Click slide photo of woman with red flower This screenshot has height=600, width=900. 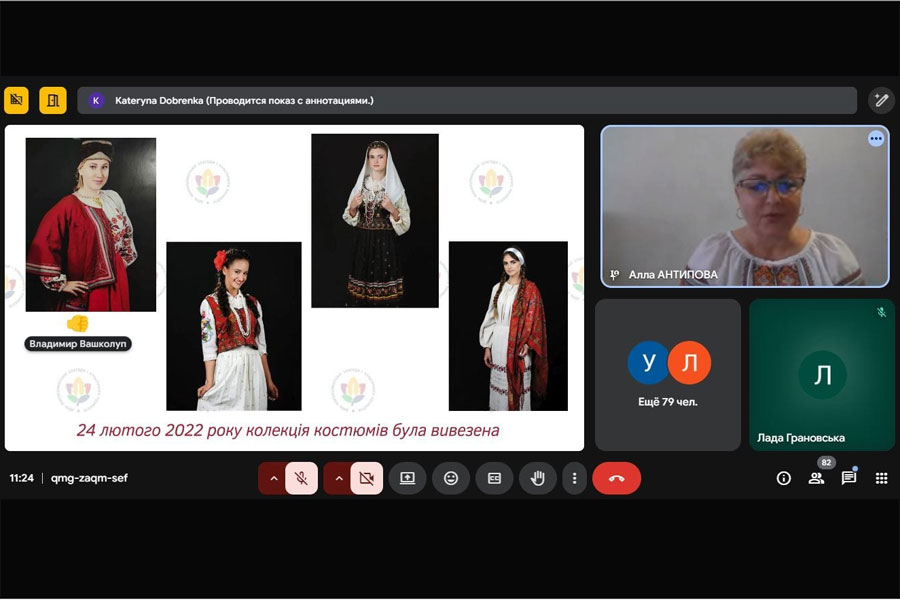234,326
